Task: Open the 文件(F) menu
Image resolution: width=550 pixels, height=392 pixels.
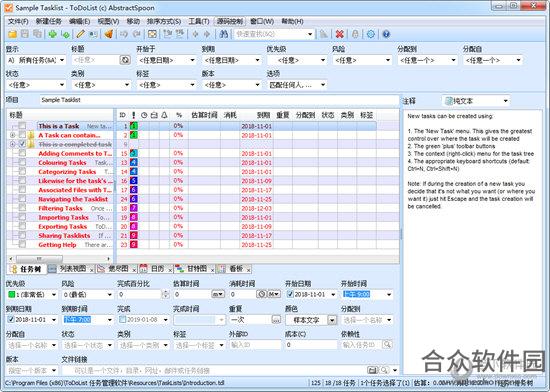Action: (18, 21)
